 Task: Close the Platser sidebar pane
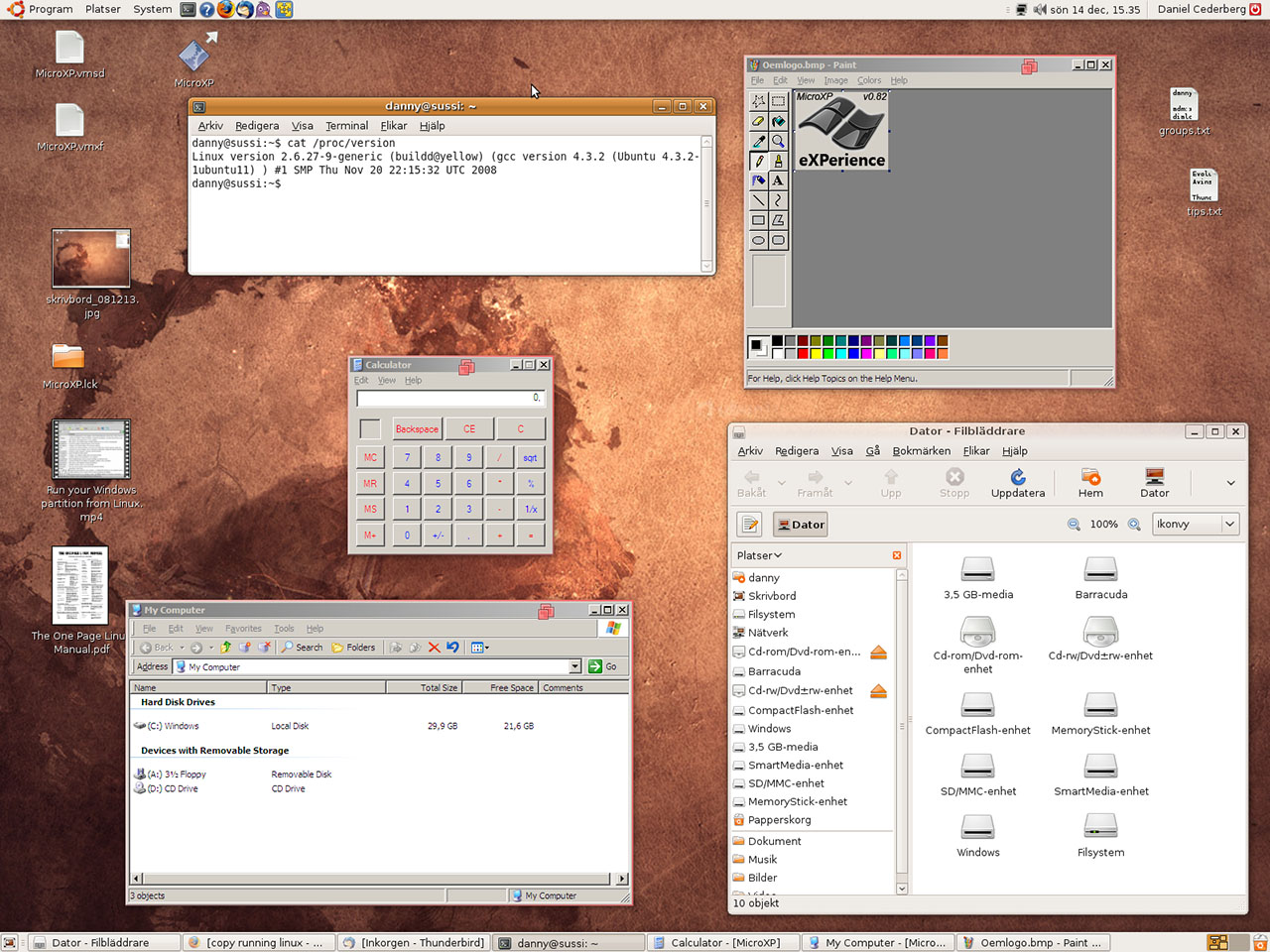point(897,555)
